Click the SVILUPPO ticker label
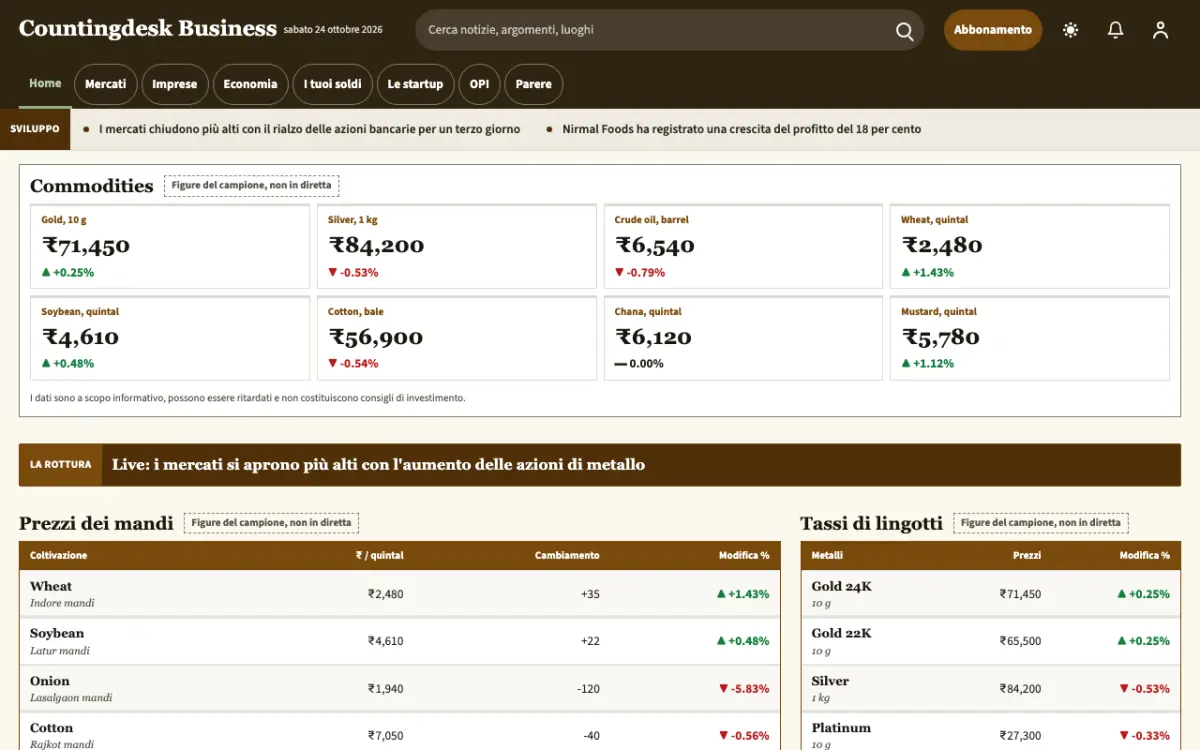 tap(35, 129)
